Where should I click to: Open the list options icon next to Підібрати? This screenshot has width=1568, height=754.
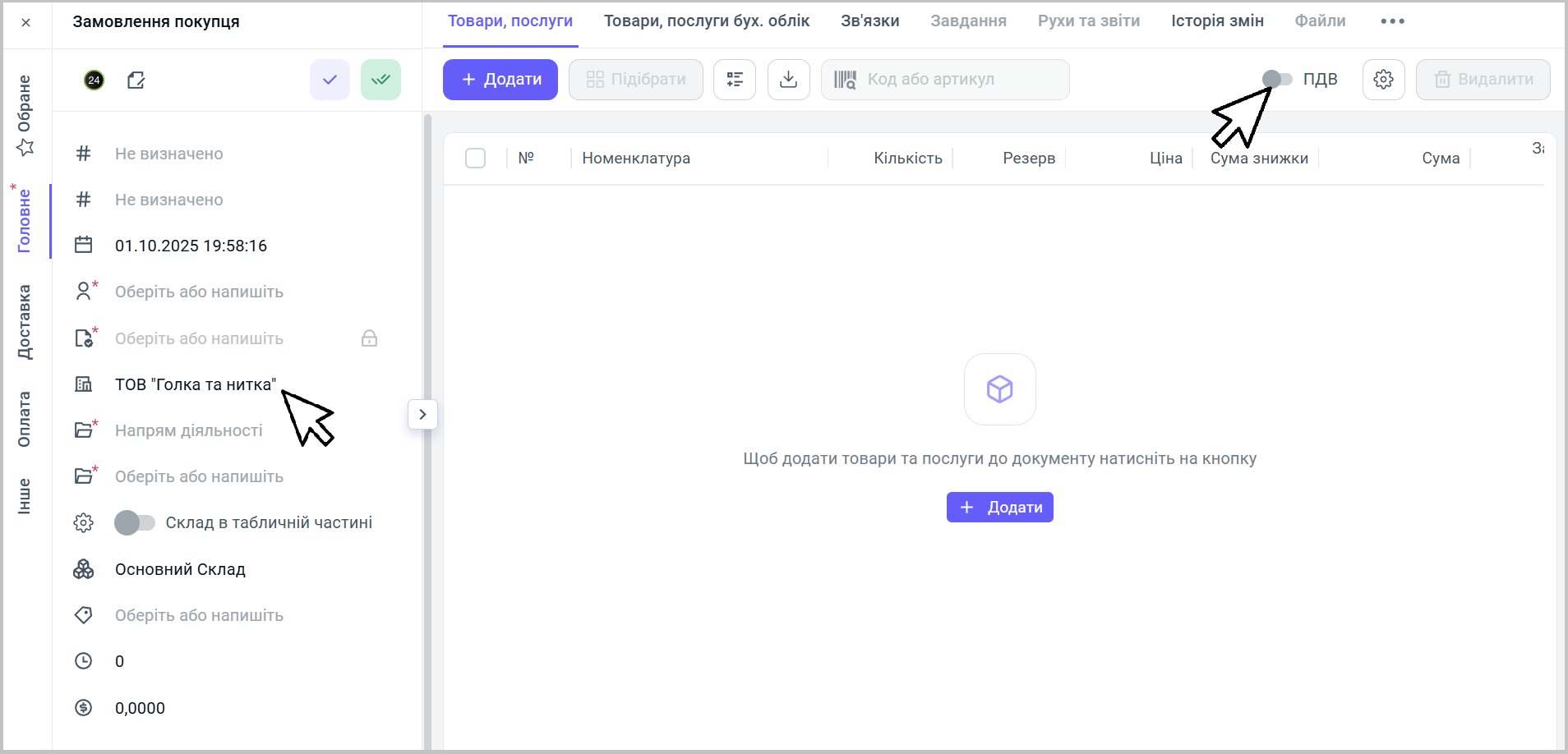[x=734, y=80]
